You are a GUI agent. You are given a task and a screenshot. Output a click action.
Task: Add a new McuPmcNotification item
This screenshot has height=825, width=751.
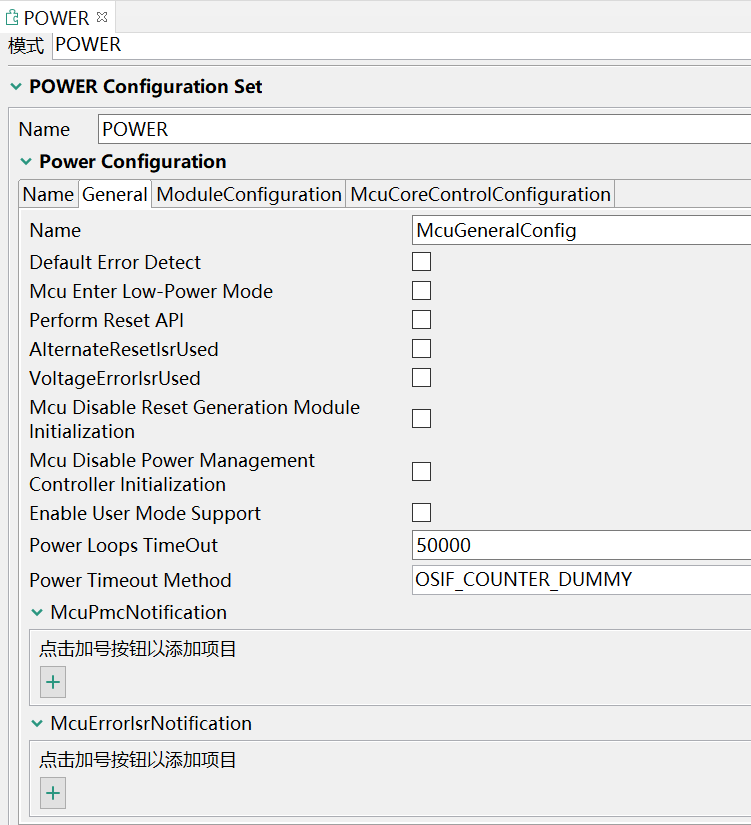(x=53, y=683)
